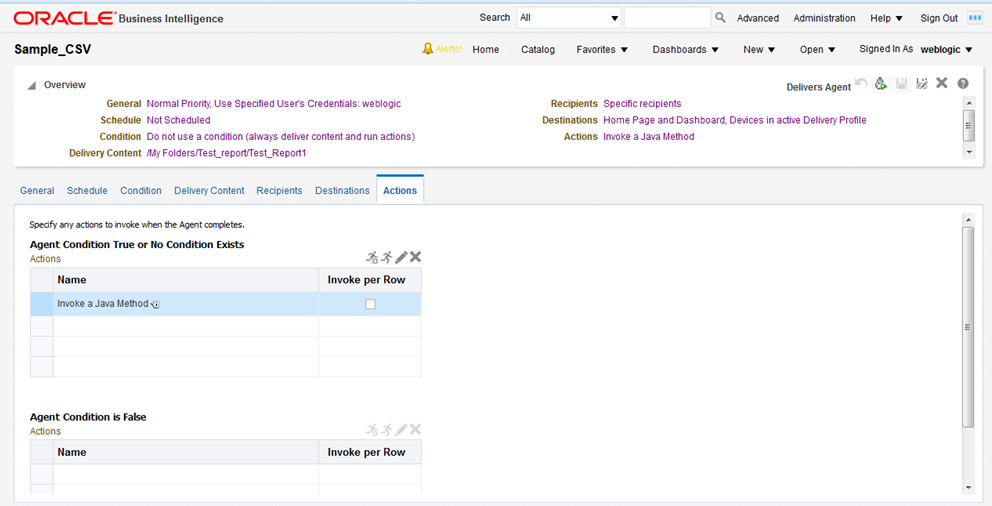The width and height of the screenshot is (992, 506).
Task: Click the Save agent floppy icon
Action: (x=902, y=83)
